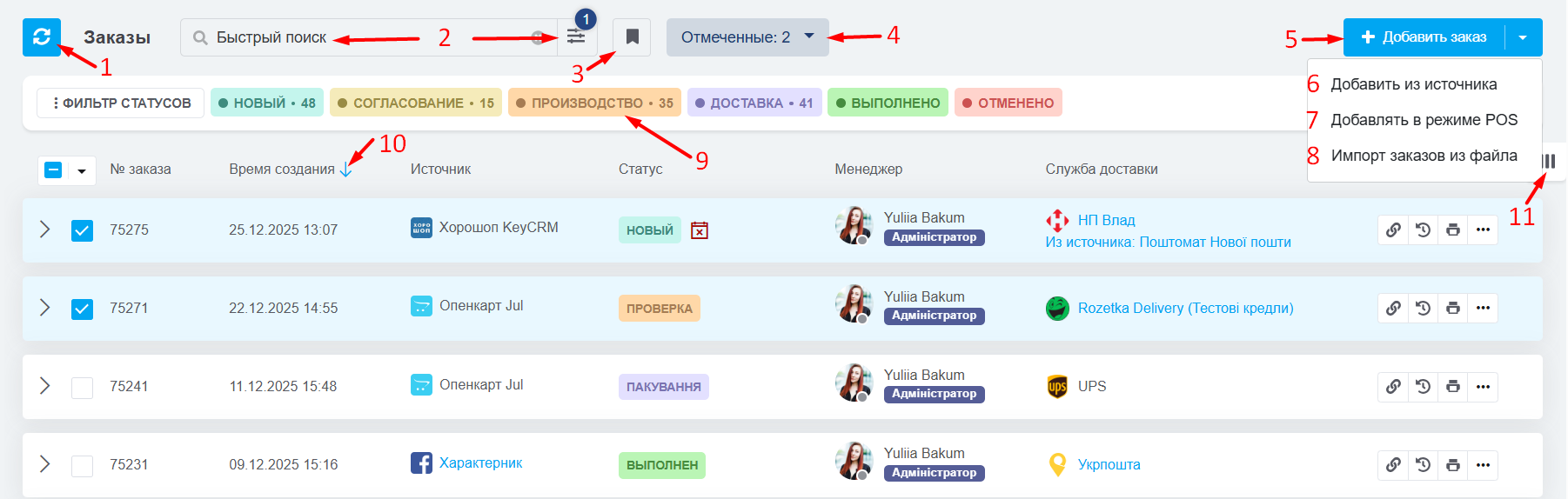Copy link for order 75241
The image size is (1568, 499).
(1393, 386)
